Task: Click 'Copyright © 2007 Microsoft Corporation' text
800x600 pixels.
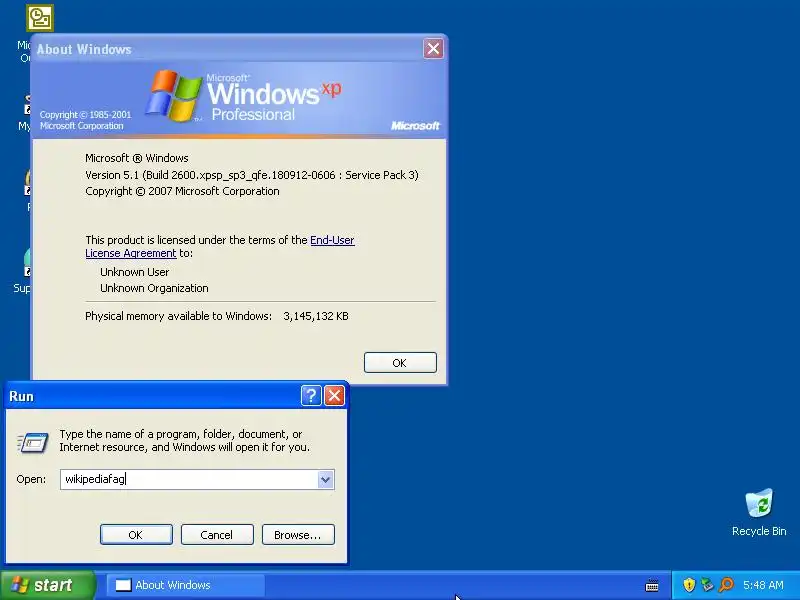Action: [182, 191]
